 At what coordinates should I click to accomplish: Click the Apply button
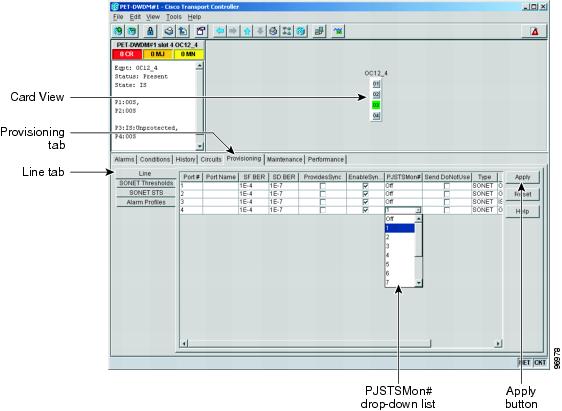522,177
